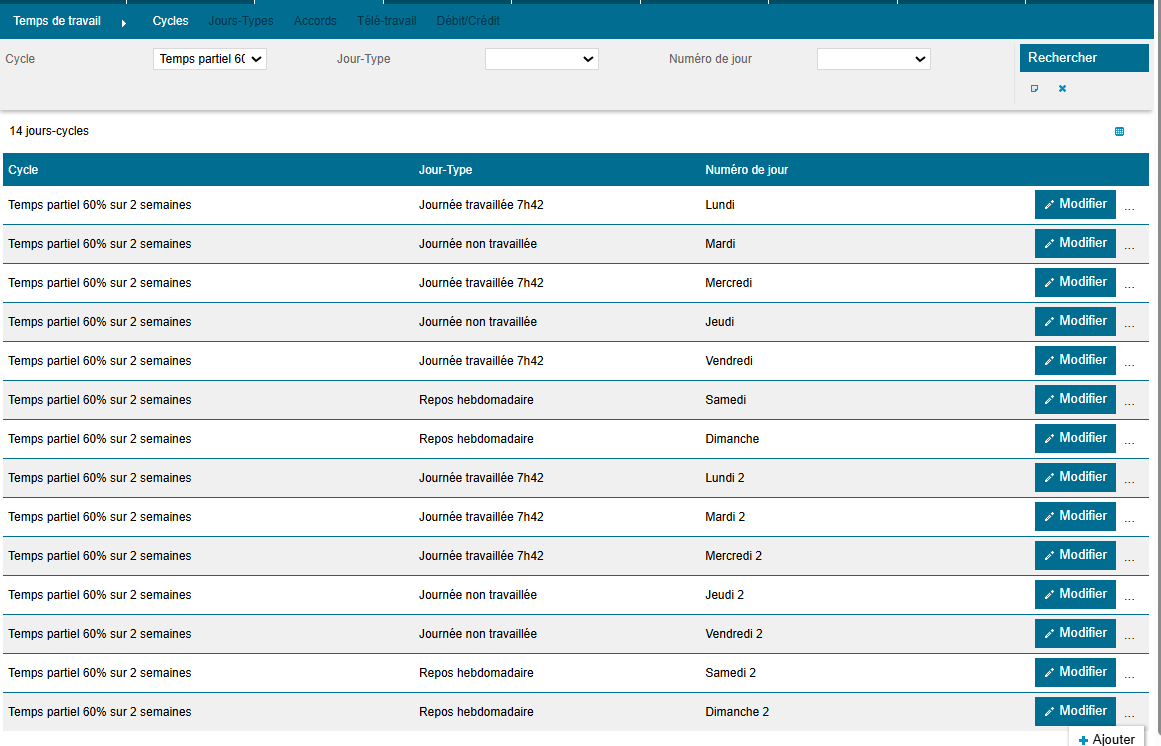This screenshot has width=1161, height=746.
Task: Expand the Jour-Type dropdown filter
Action: (541, 59)
